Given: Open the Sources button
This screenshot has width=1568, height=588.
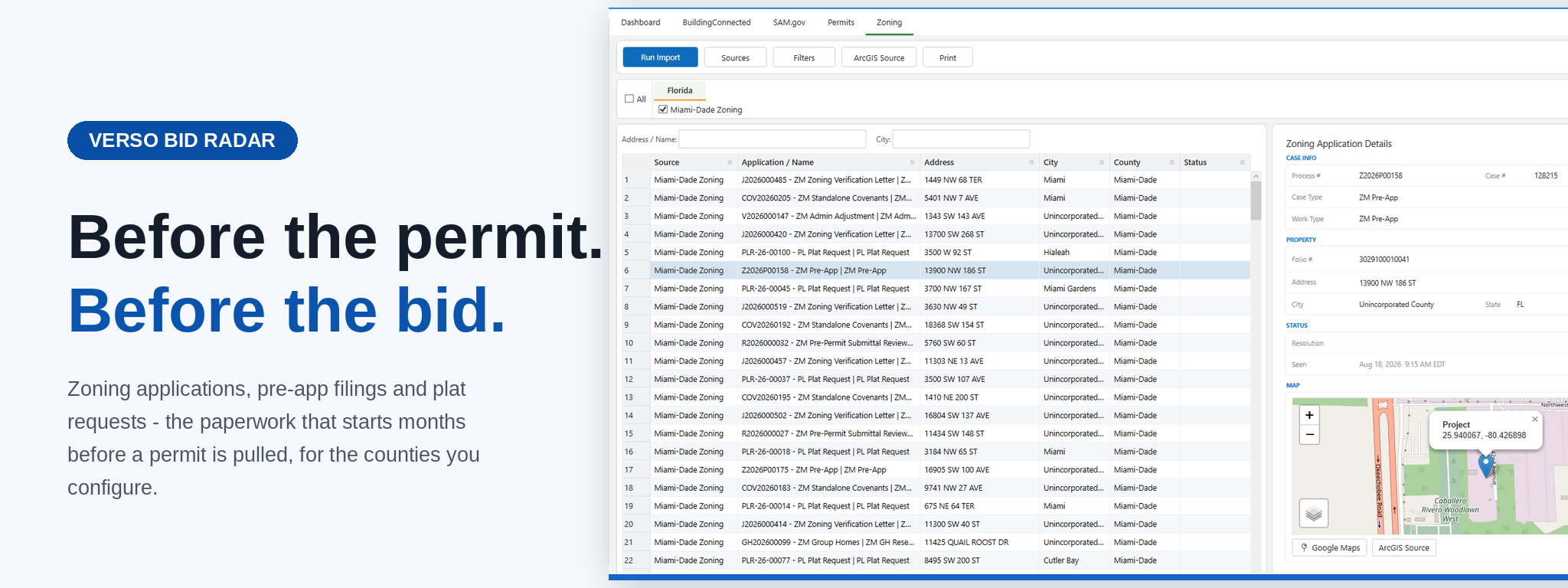Looking at the screenshot, I should pos(735,57).
